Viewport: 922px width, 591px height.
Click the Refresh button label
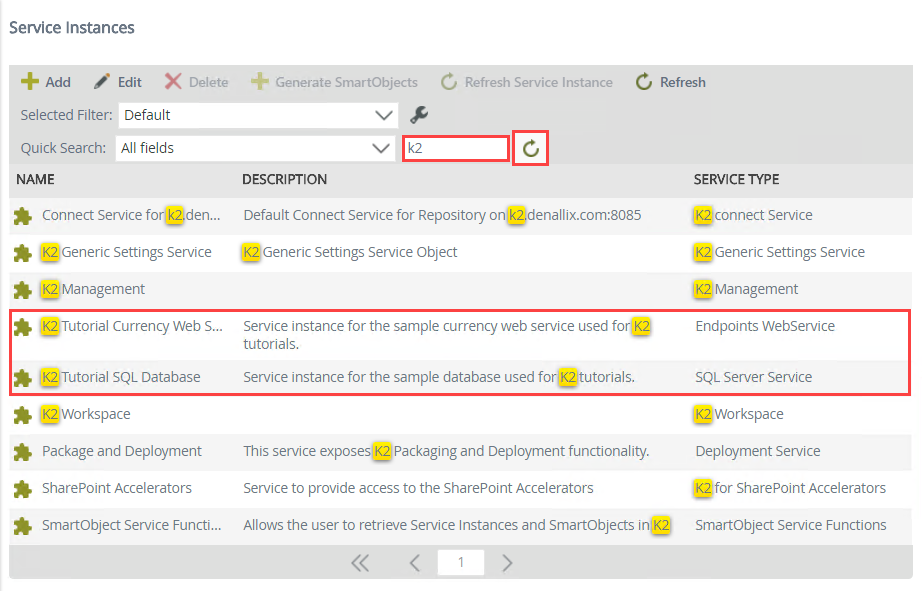pyautogui.click(x=683, y=82)
